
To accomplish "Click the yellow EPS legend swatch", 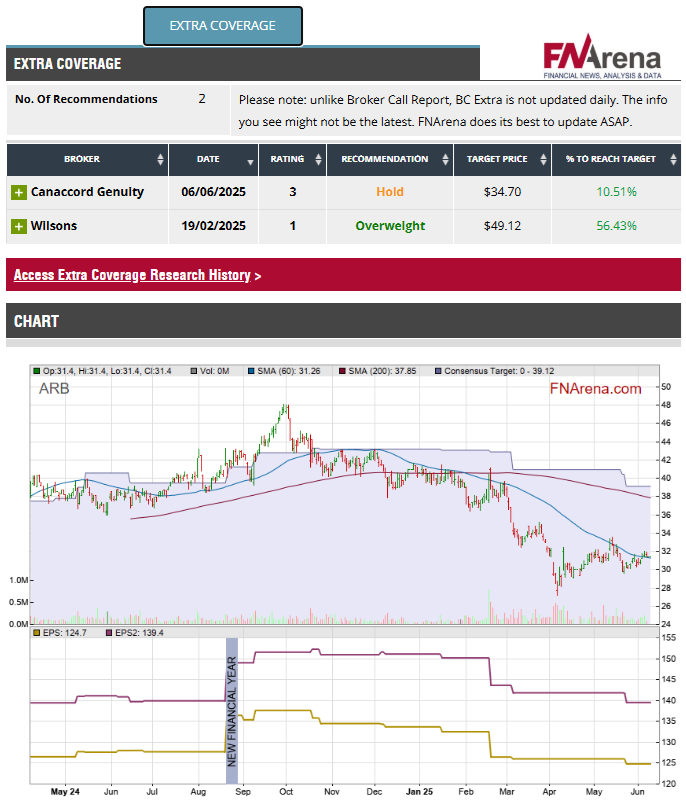I will click(x=36, y=632).
